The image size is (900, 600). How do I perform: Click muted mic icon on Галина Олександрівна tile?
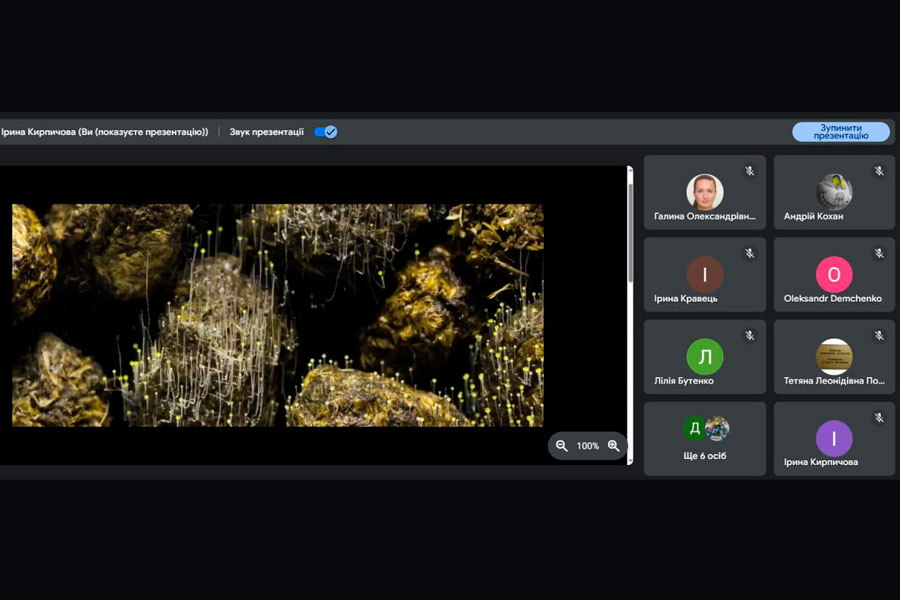[x=749, y=171]
